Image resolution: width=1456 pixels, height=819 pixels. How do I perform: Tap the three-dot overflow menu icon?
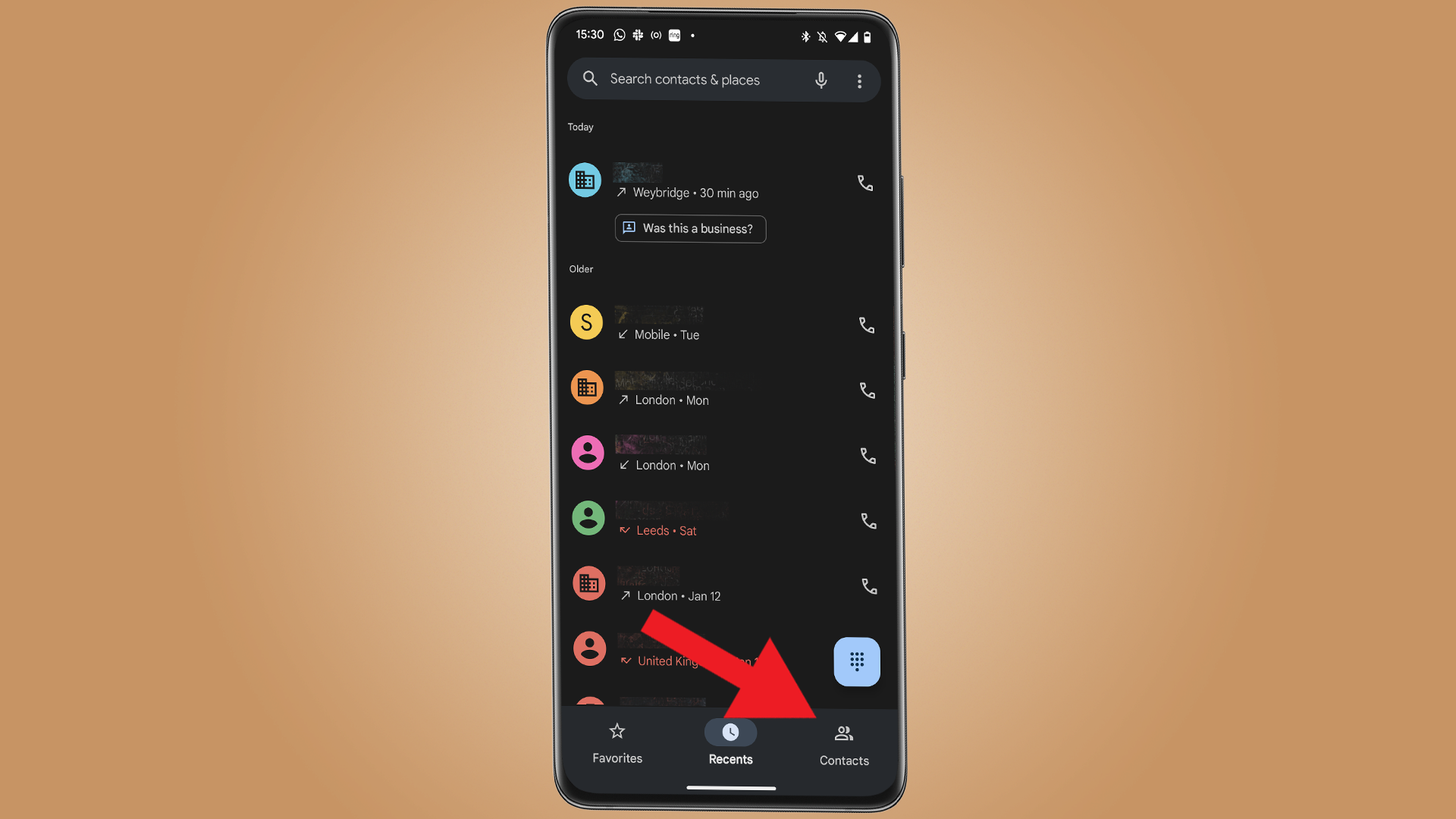859,80
